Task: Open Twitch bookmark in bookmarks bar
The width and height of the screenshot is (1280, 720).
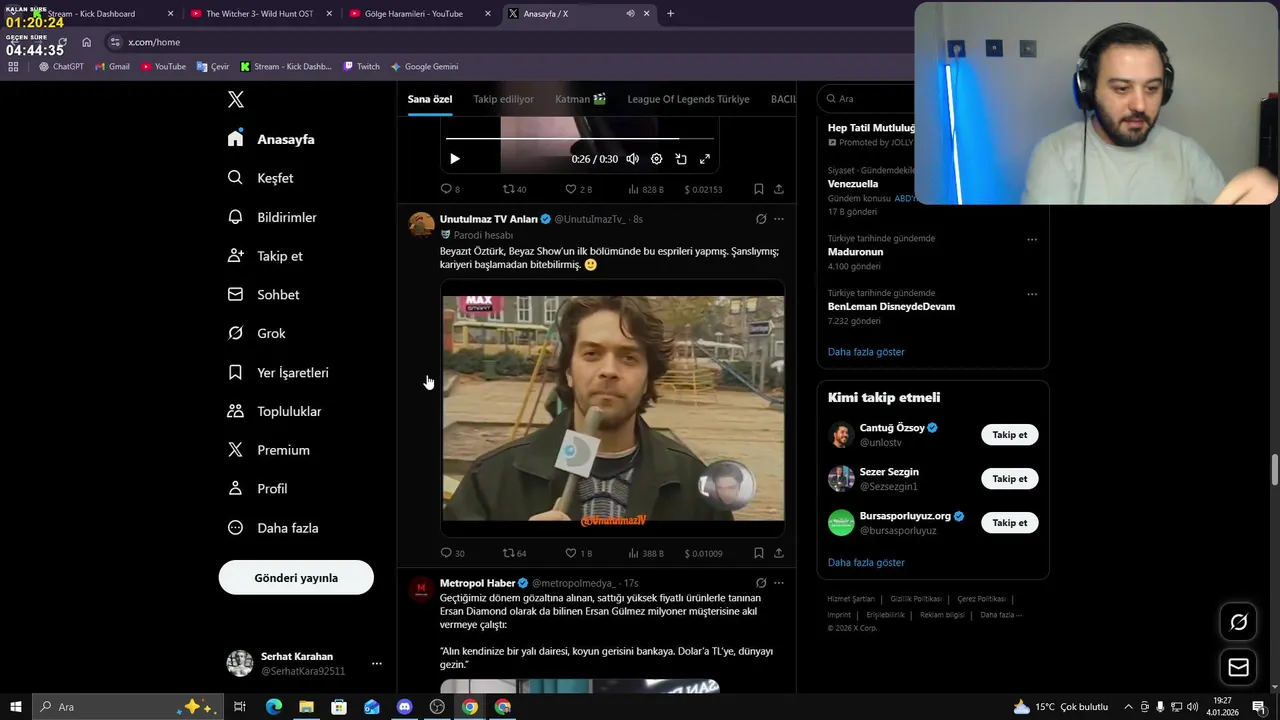Action: [x=361, y=67]
